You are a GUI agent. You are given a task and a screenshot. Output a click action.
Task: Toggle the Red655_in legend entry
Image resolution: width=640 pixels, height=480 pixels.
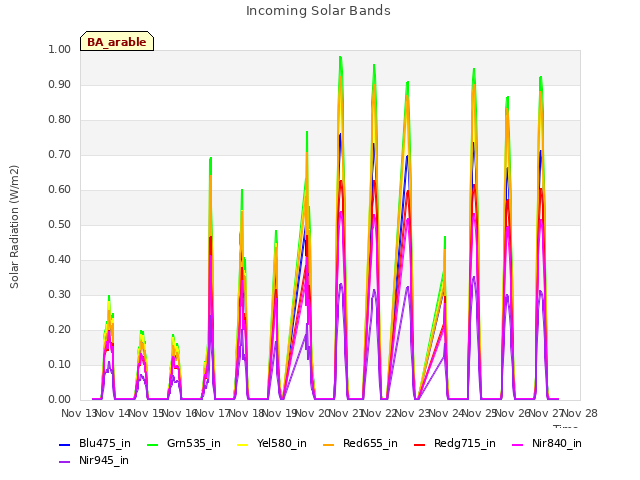(x=360, y=444)
